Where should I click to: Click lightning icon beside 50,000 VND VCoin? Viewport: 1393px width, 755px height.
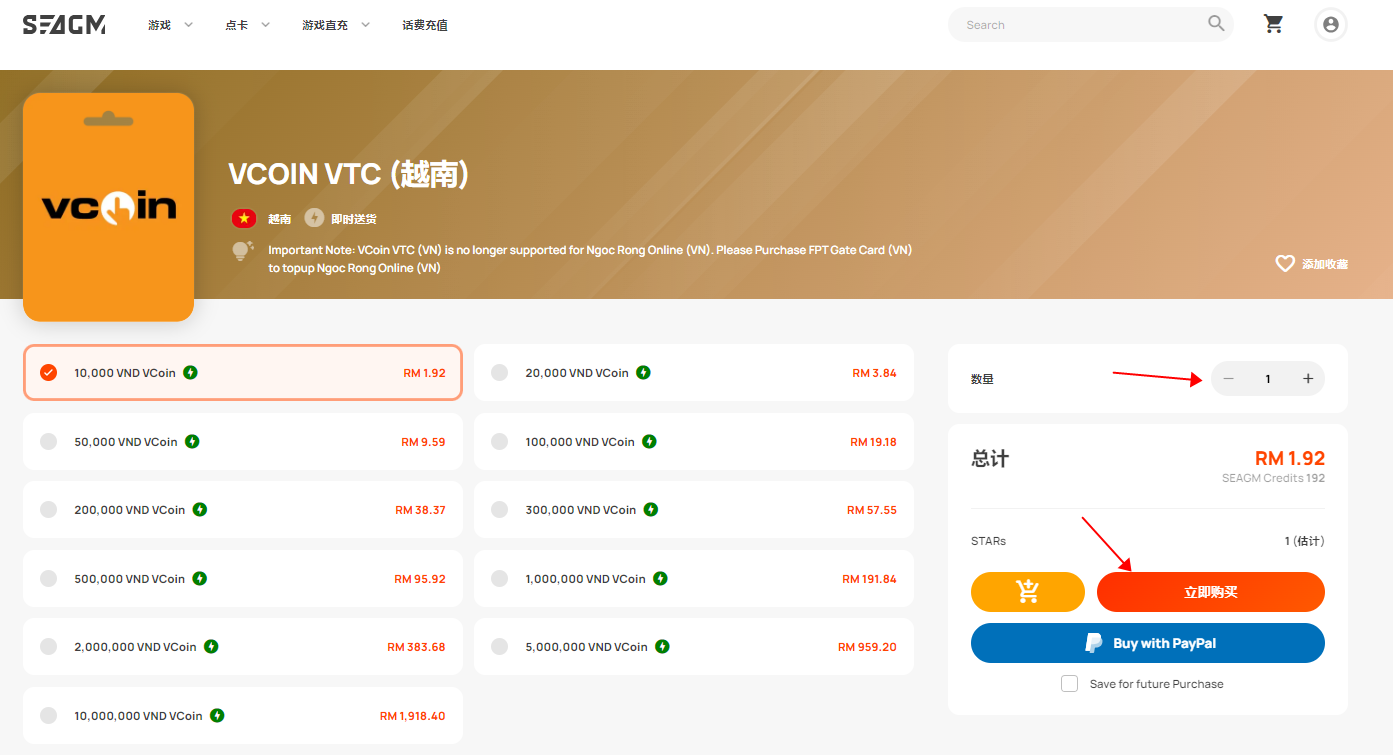point(192,441)
